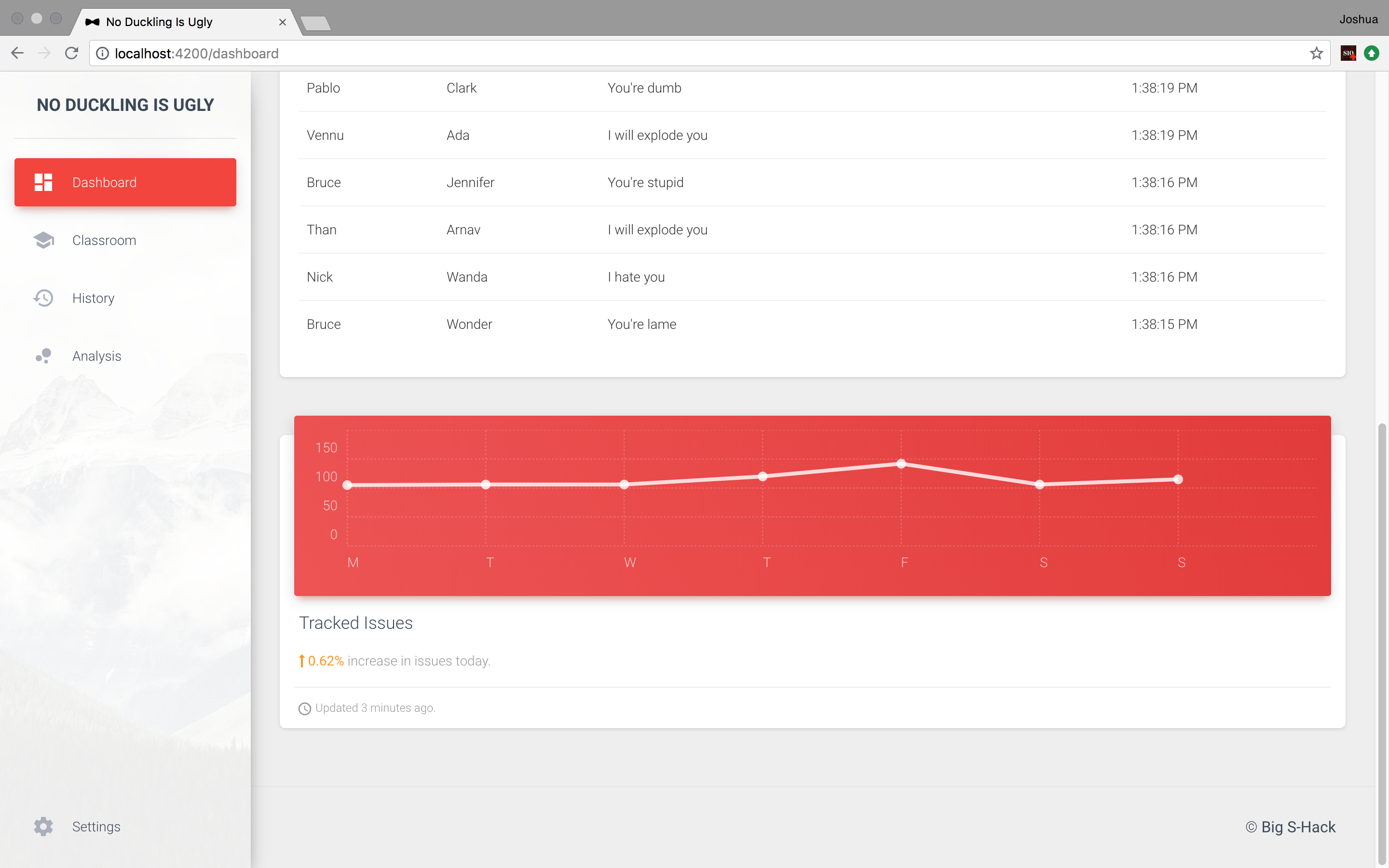
Task: Click the Classroom graduation cap icon
Action: tap(43, 240)
